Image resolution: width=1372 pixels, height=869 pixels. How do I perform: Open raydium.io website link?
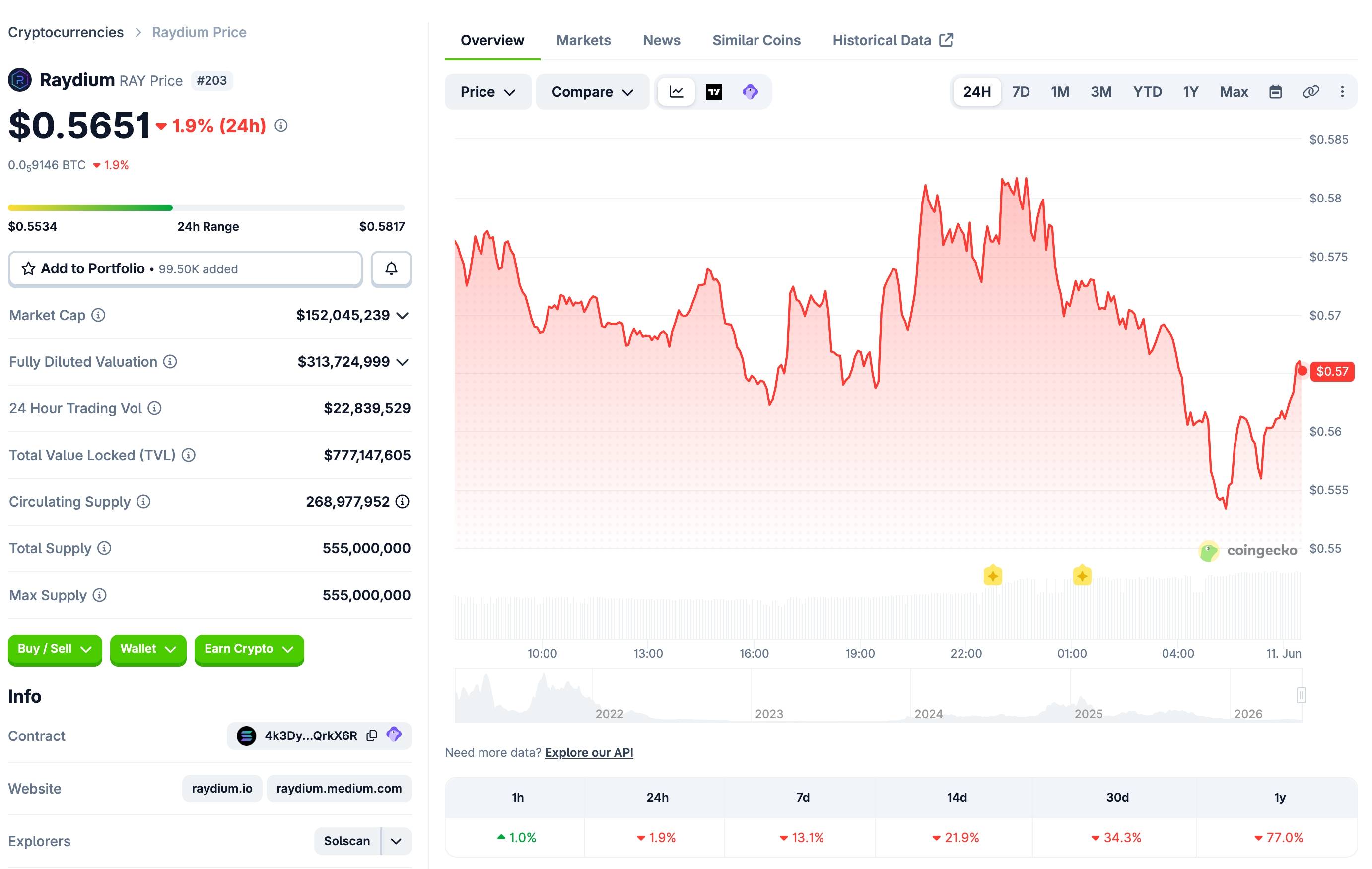tap(222, 788)
